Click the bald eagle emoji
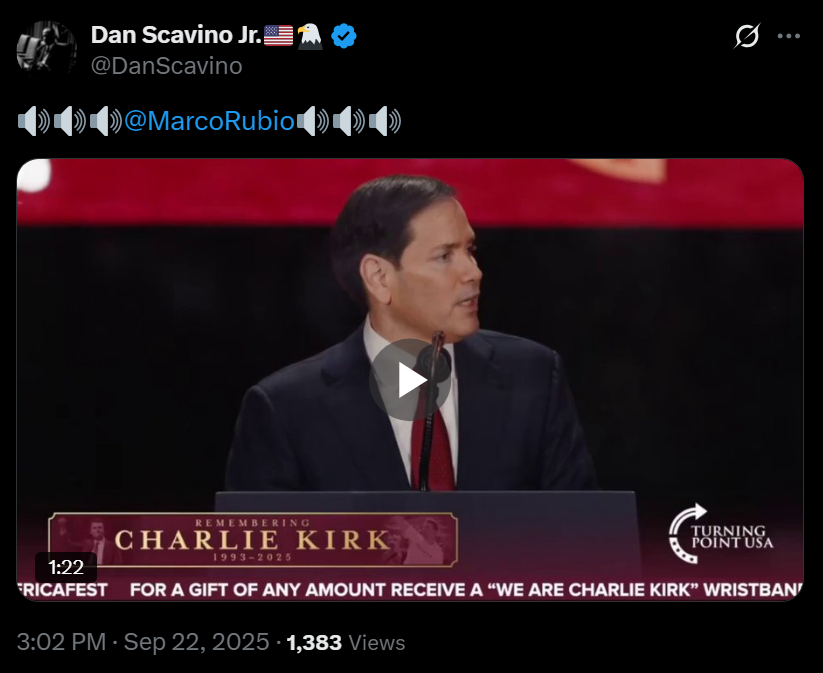Viewport: 823px width, 673px height. click(310, 36)
